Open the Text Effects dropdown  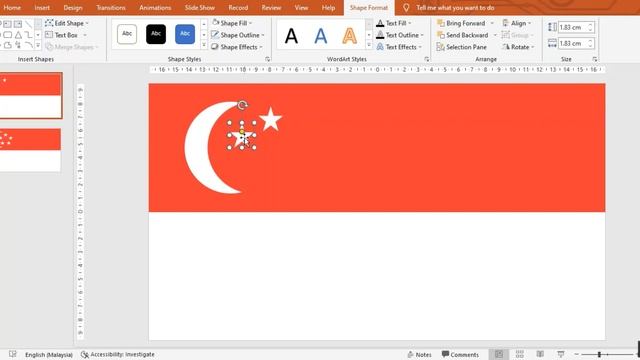tap(399, 47)
